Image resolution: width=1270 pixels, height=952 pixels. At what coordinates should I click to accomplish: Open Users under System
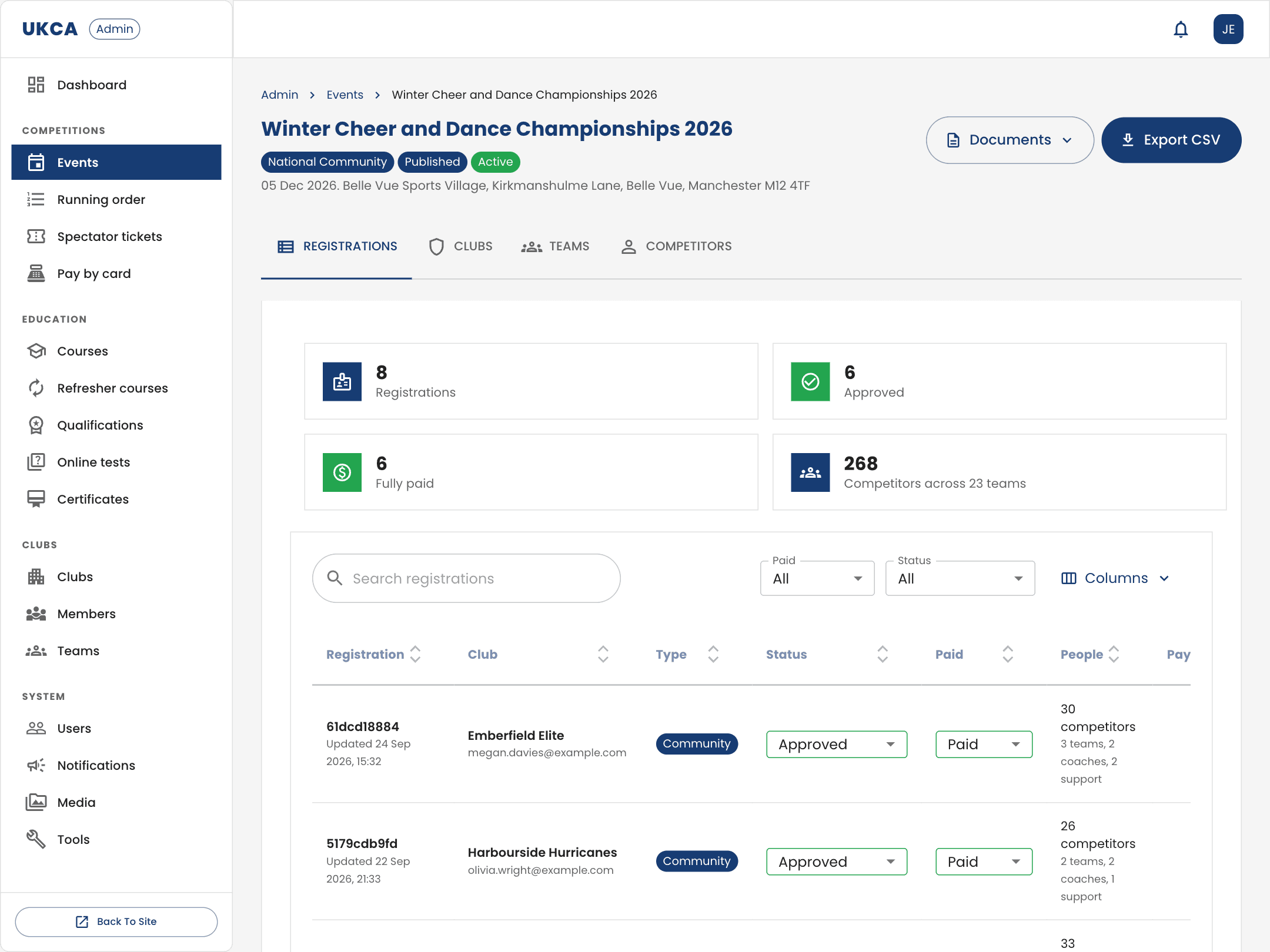(116, 728)
